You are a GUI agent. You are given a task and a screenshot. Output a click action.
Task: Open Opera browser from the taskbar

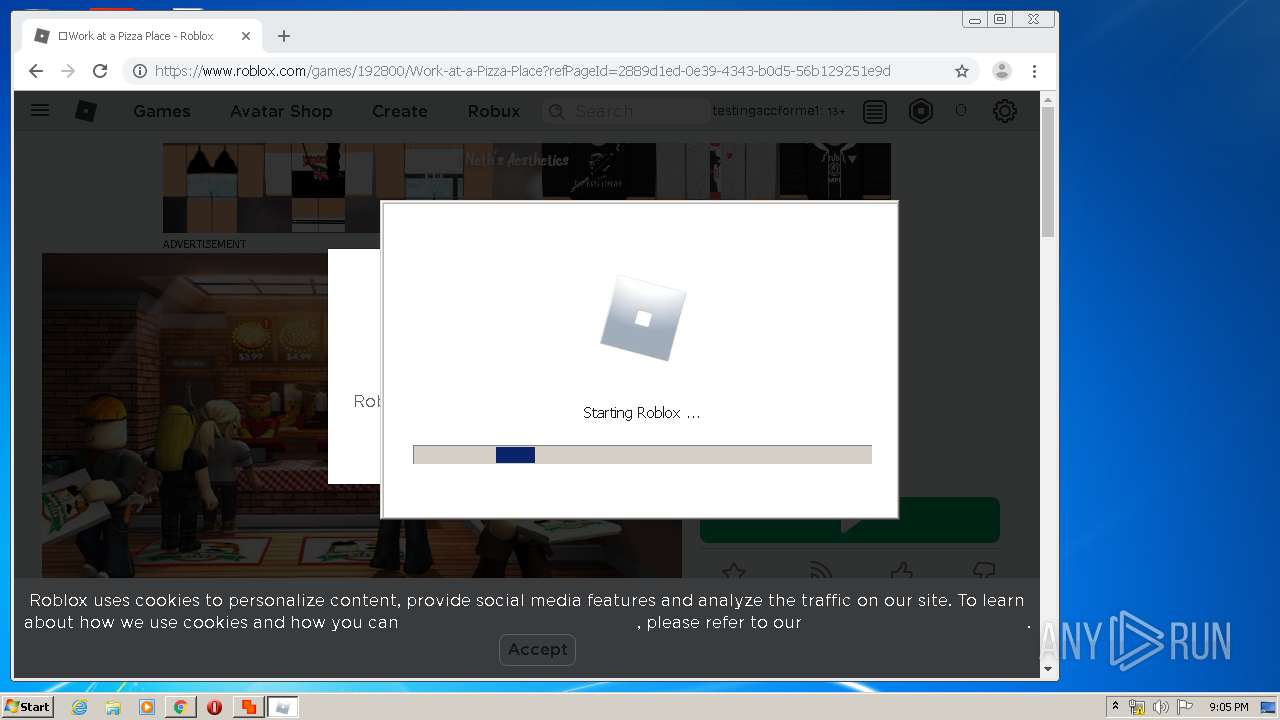click(x=214, y=707)
